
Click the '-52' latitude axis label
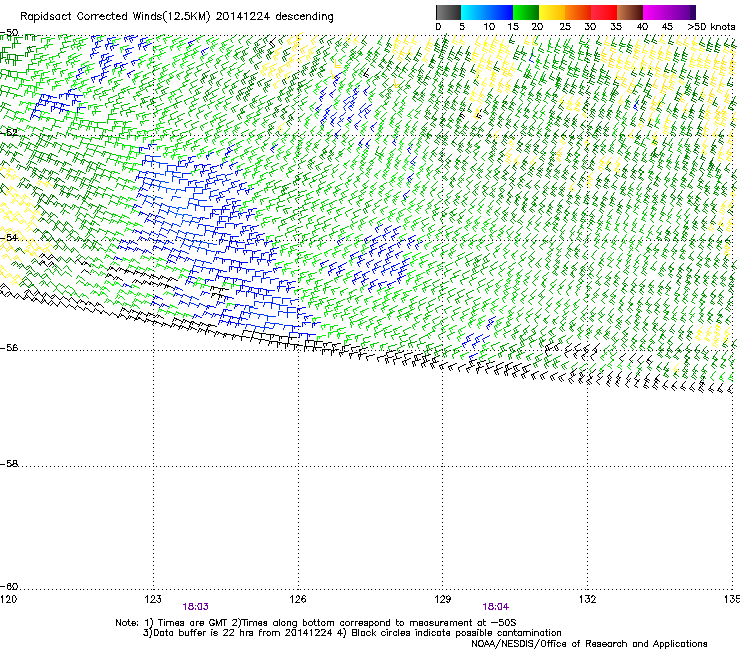pos(9,133)
